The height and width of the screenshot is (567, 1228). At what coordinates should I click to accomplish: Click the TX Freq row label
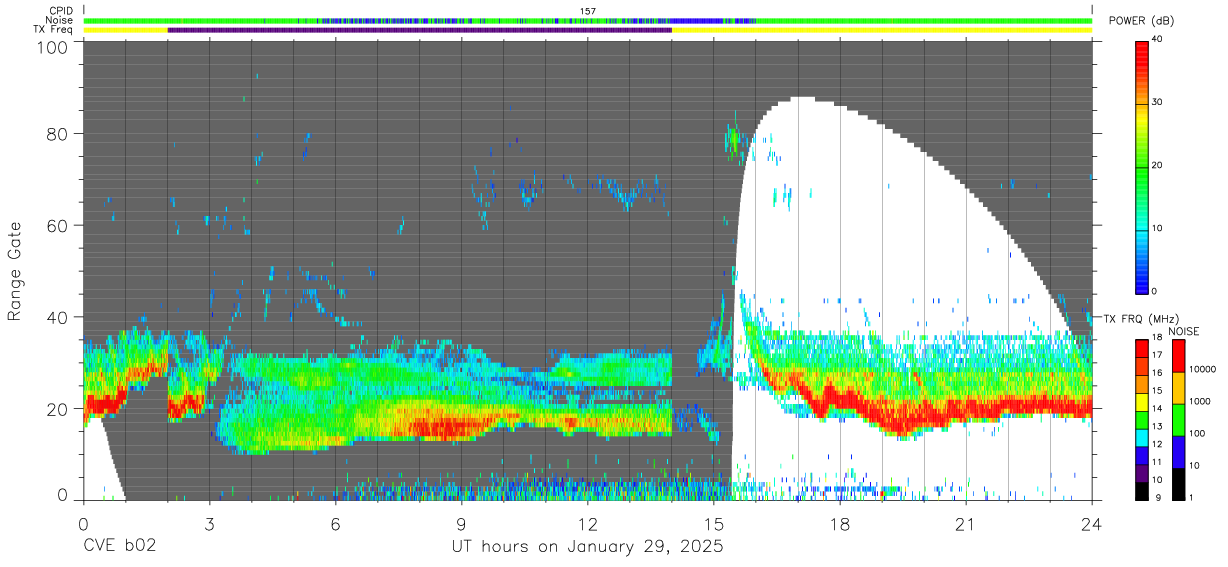[54, 30]
